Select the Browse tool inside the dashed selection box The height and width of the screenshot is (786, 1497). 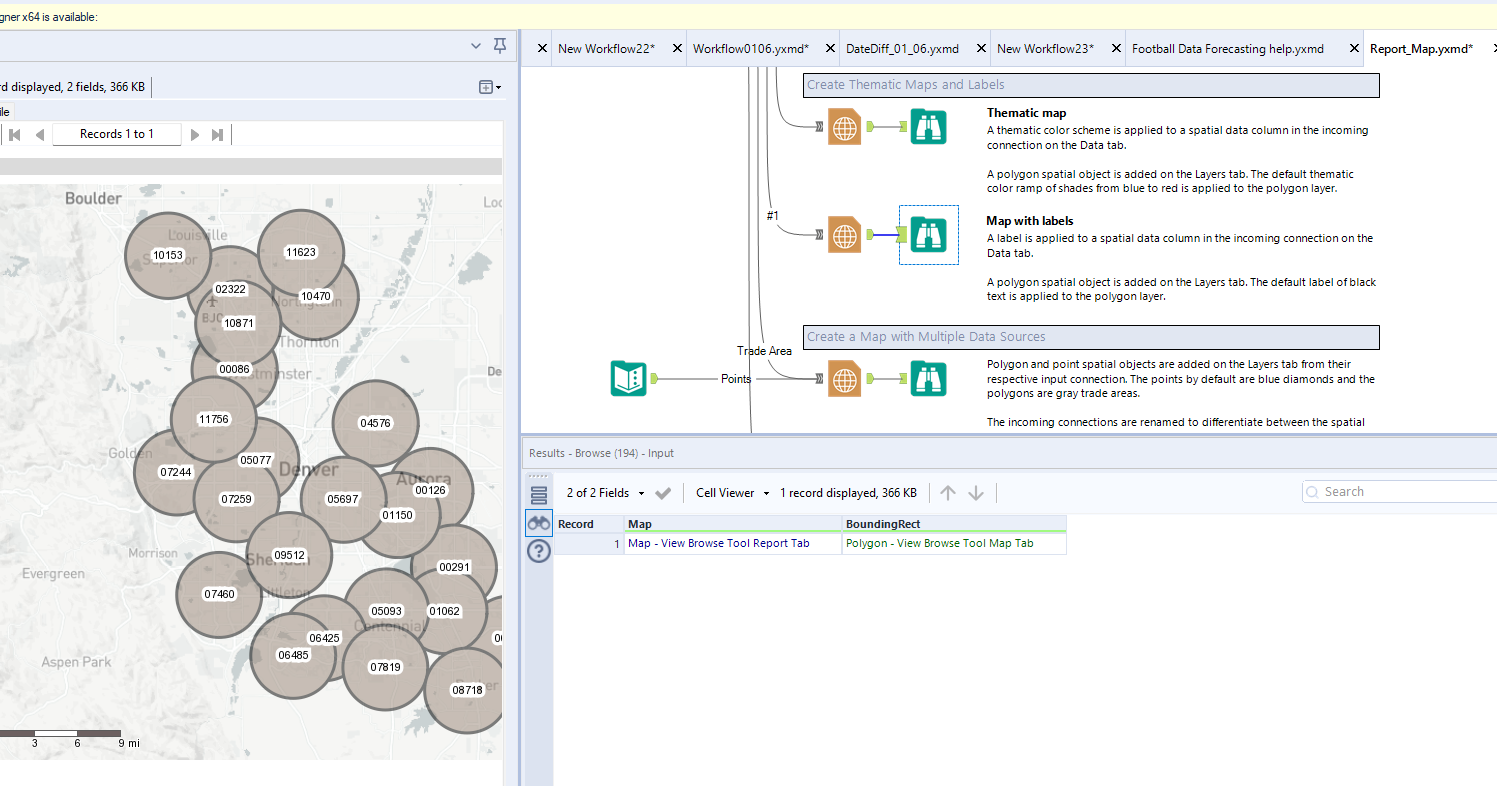tap(928, 235)
